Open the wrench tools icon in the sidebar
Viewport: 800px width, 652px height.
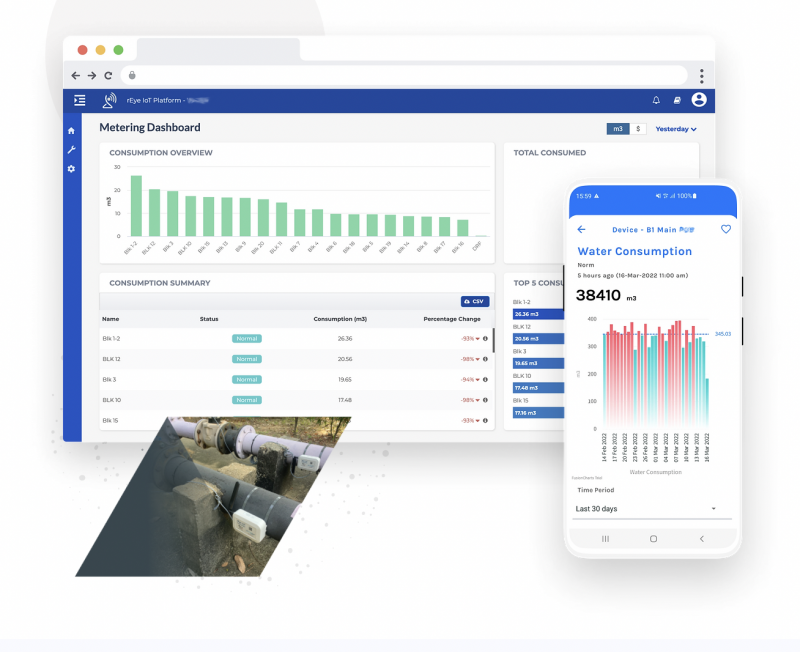pyautogui.click(x=71, y=149)
